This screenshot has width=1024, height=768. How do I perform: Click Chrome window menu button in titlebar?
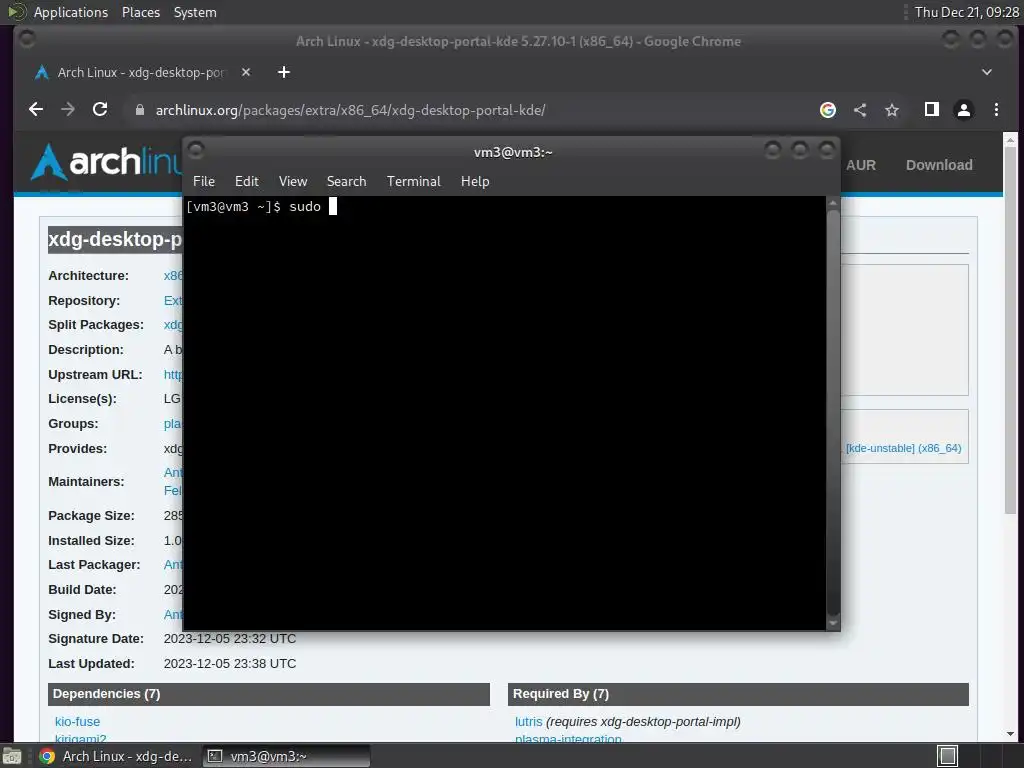click(27, 40)
